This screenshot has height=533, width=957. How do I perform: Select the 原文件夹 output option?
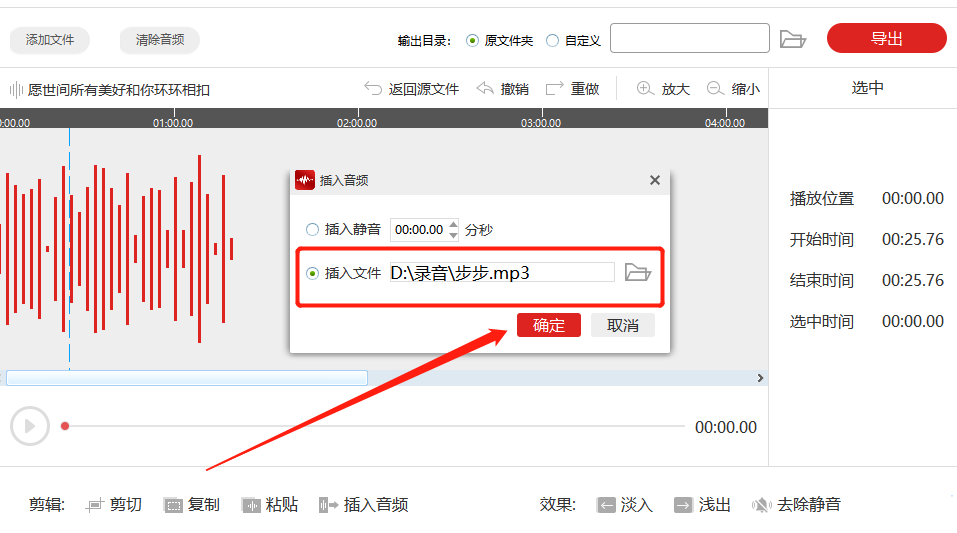[x=472, y=40]
